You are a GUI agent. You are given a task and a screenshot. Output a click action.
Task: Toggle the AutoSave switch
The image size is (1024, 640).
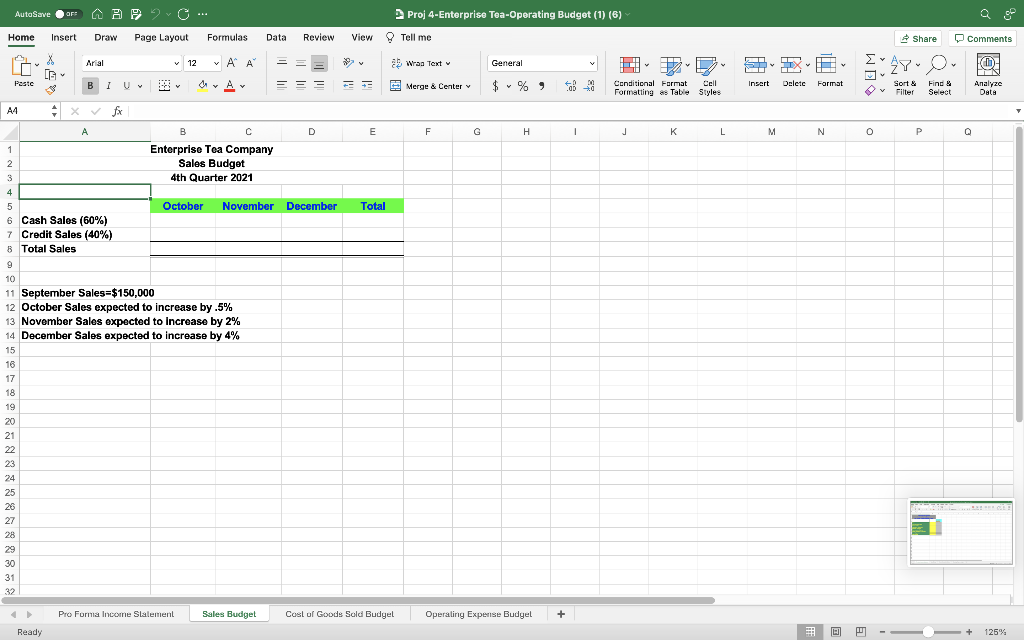(68, 14)
